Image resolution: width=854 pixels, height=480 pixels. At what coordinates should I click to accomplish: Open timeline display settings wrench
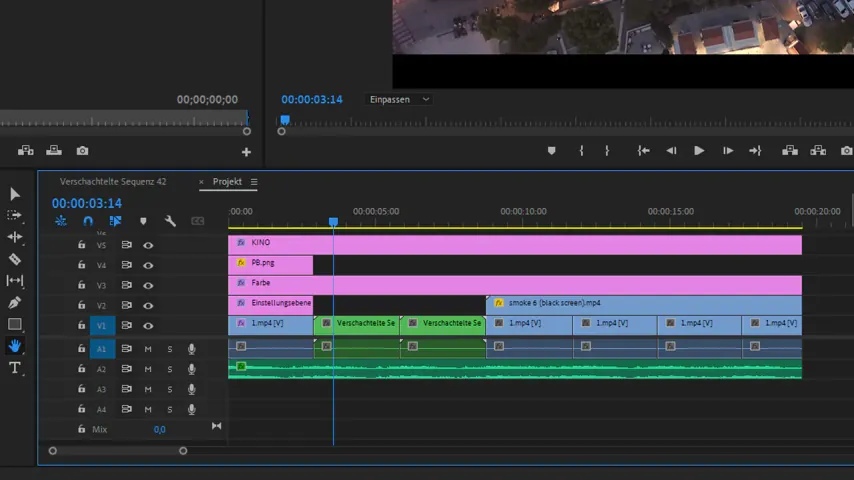point(170,221)
